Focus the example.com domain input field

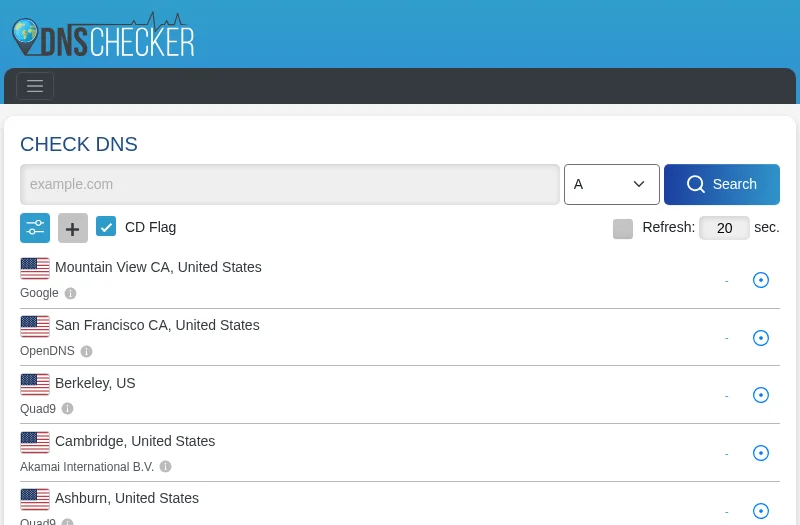point(290,184)
